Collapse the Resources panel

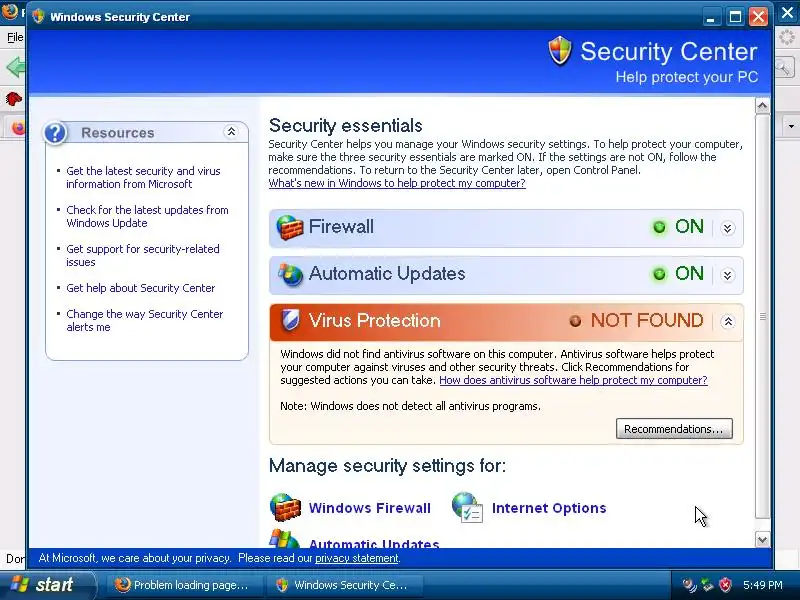click(x=231, y=132)
